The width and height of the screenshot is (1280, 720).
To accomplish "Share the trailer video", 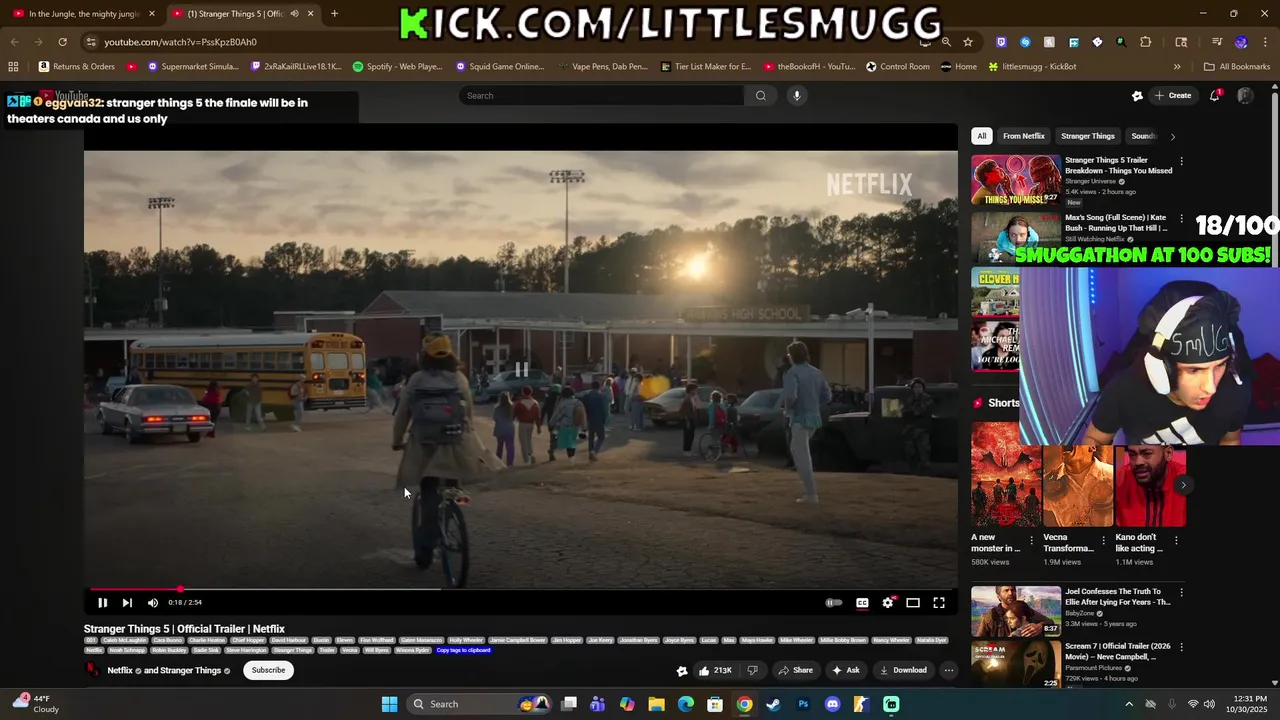I will coord(796,670).
